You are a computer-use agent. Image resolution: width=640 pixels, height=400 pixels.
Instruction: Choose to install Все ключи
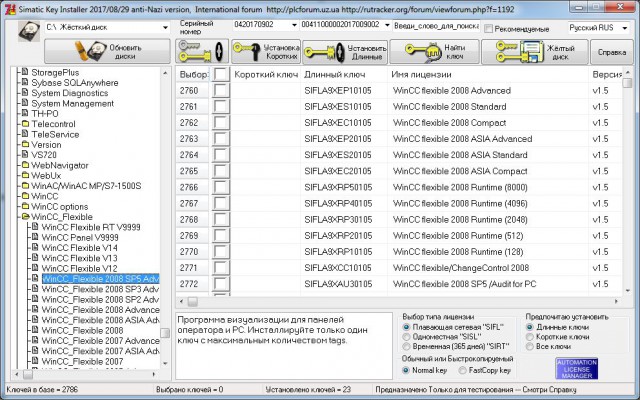[530, 347]
